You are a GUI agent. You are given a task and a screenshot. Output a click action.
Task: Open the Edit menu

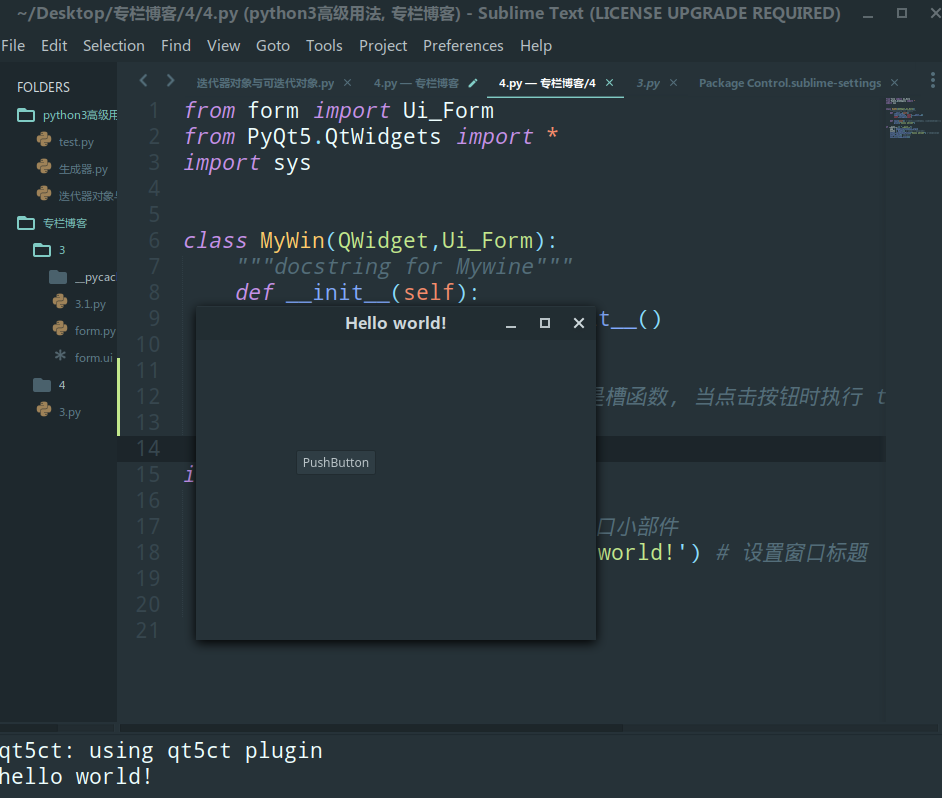pyautogui.click(x=54, y=46)
